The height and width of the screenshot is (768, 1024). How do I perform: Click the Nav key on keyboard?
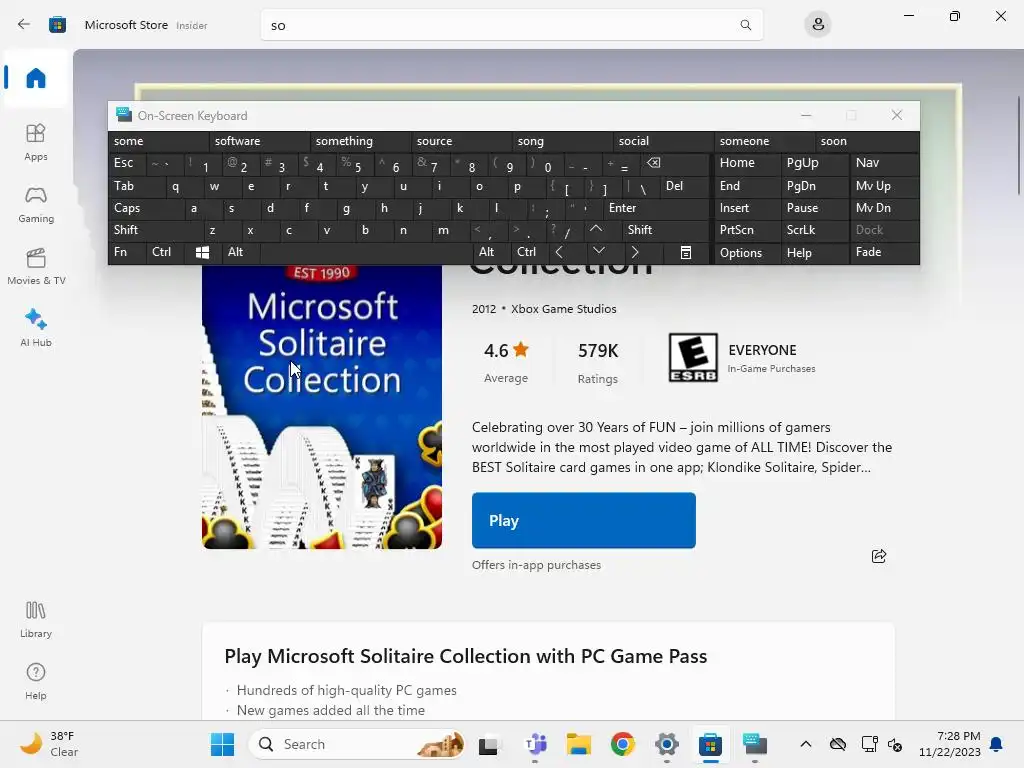885,163
